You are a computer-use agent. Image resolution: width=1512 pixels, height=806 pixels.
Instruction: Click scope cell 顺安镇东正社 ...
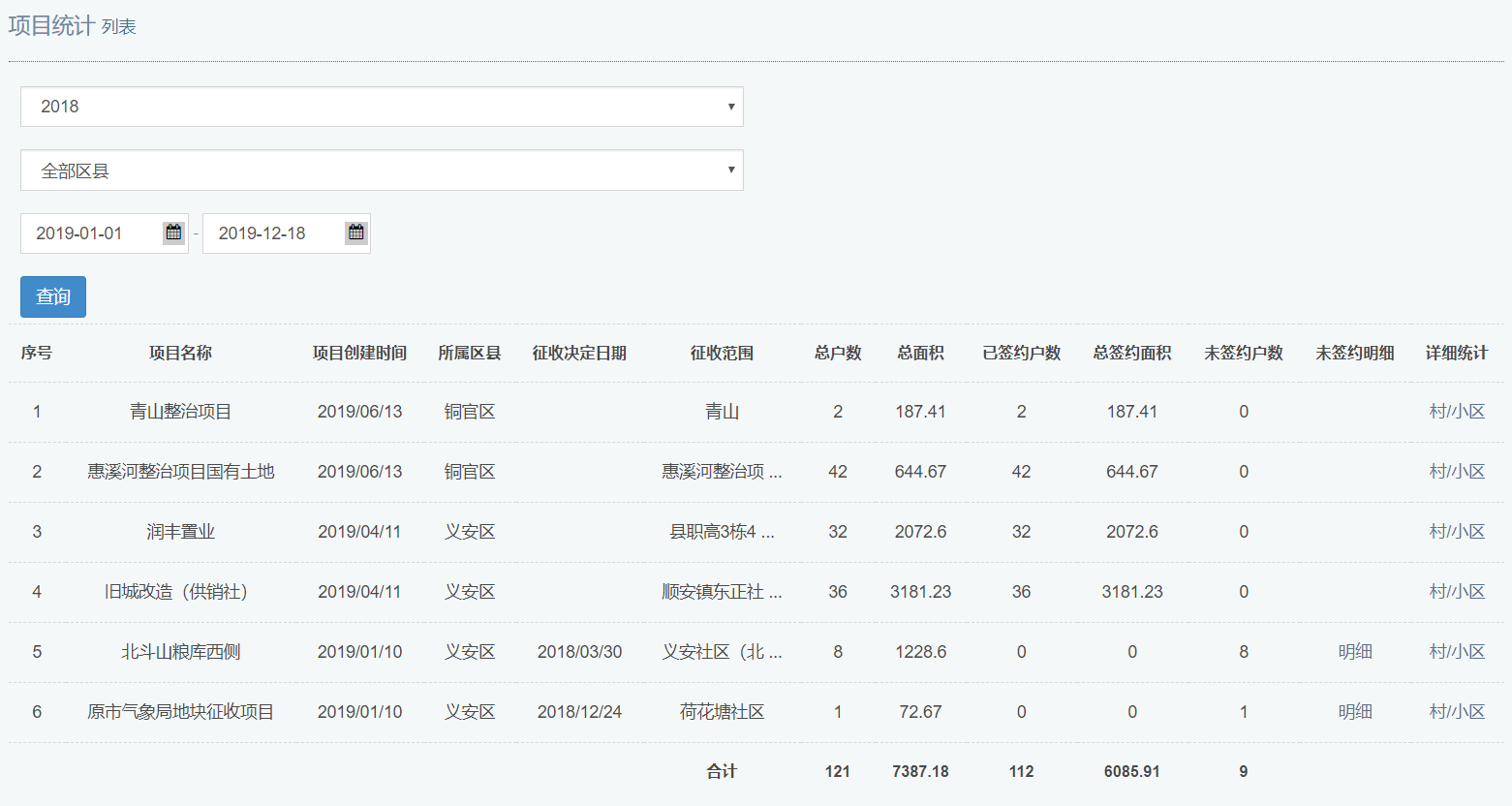[722, 592]
